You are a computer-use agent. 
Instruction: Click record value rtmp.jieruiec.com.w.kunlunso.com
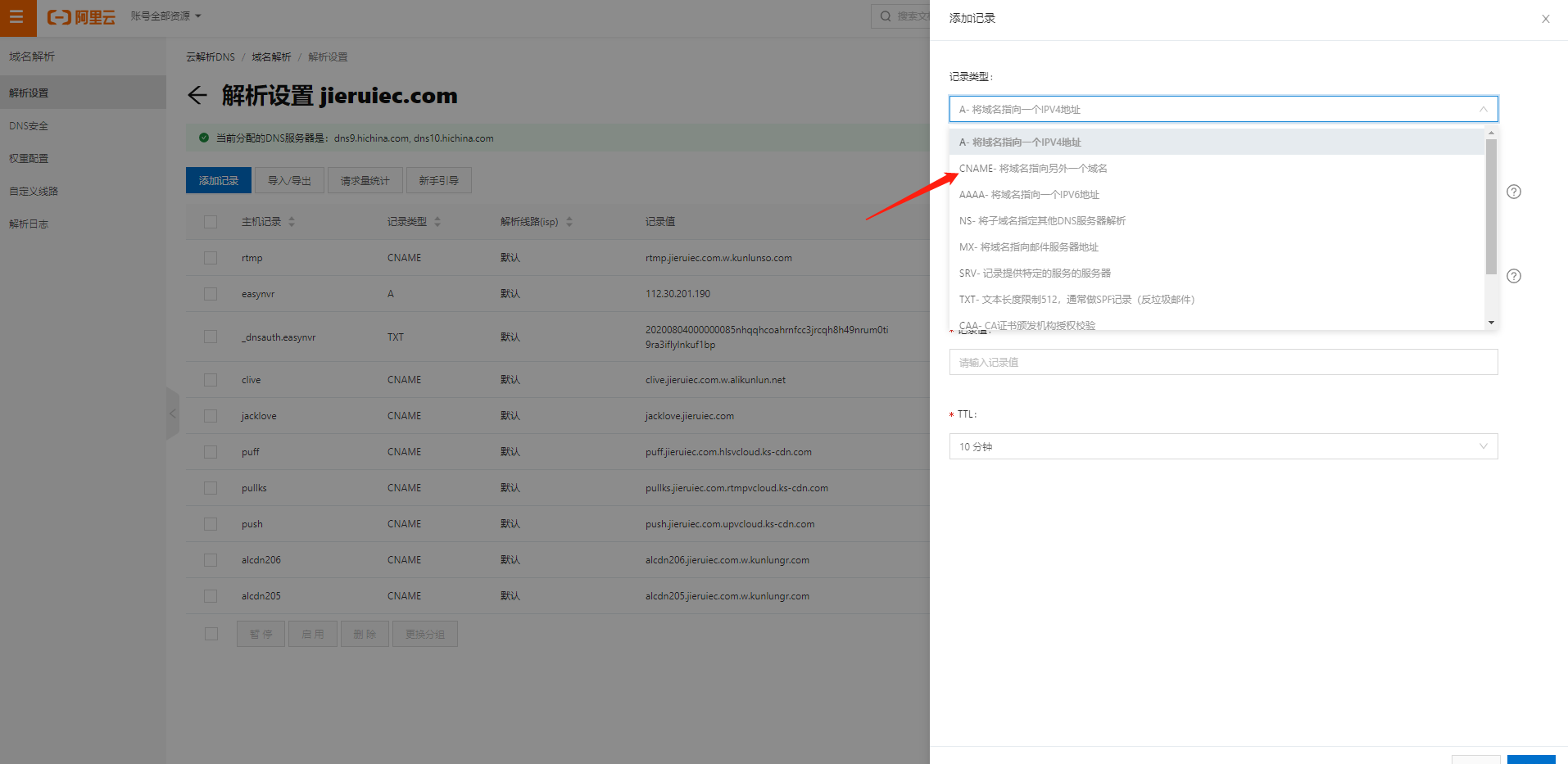(x=718, y=258)
